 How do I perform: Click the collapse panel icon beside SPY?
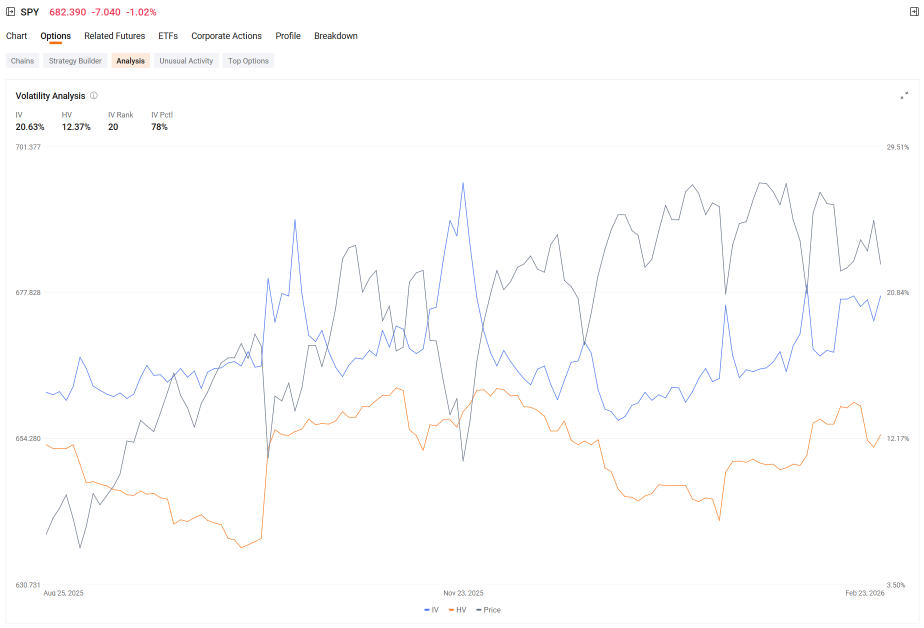click(10, 12)
